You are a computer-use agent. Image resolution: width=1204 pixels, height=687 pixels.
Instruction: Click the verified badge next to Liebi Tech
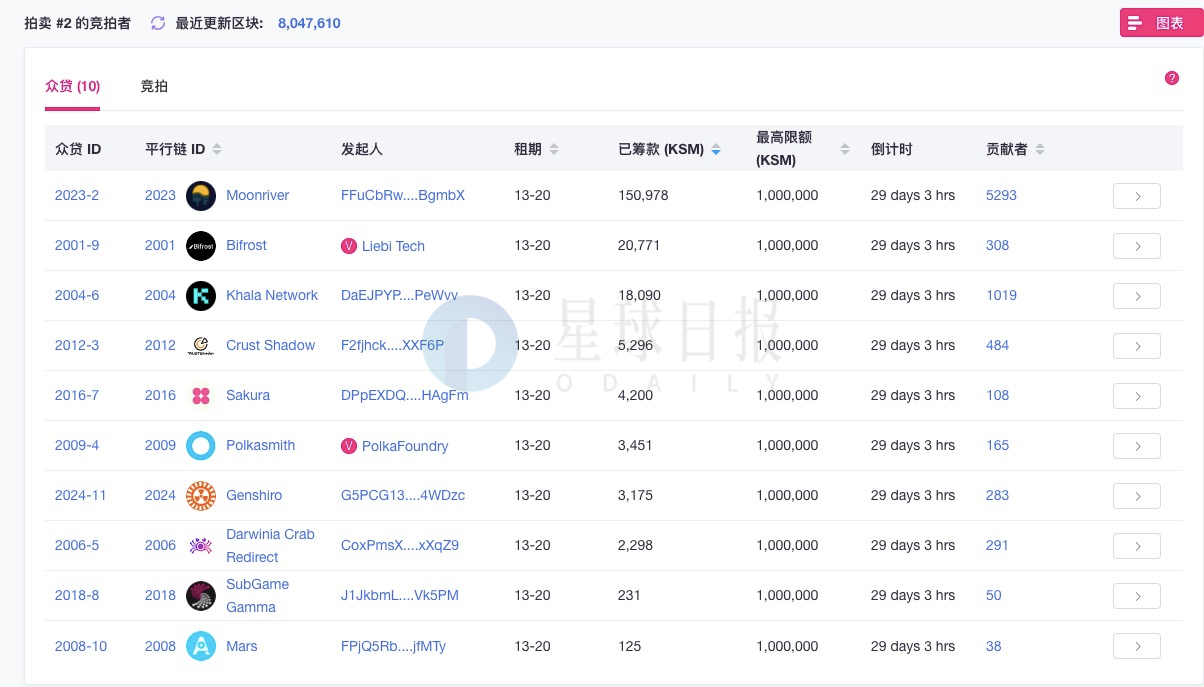(349, 246)
